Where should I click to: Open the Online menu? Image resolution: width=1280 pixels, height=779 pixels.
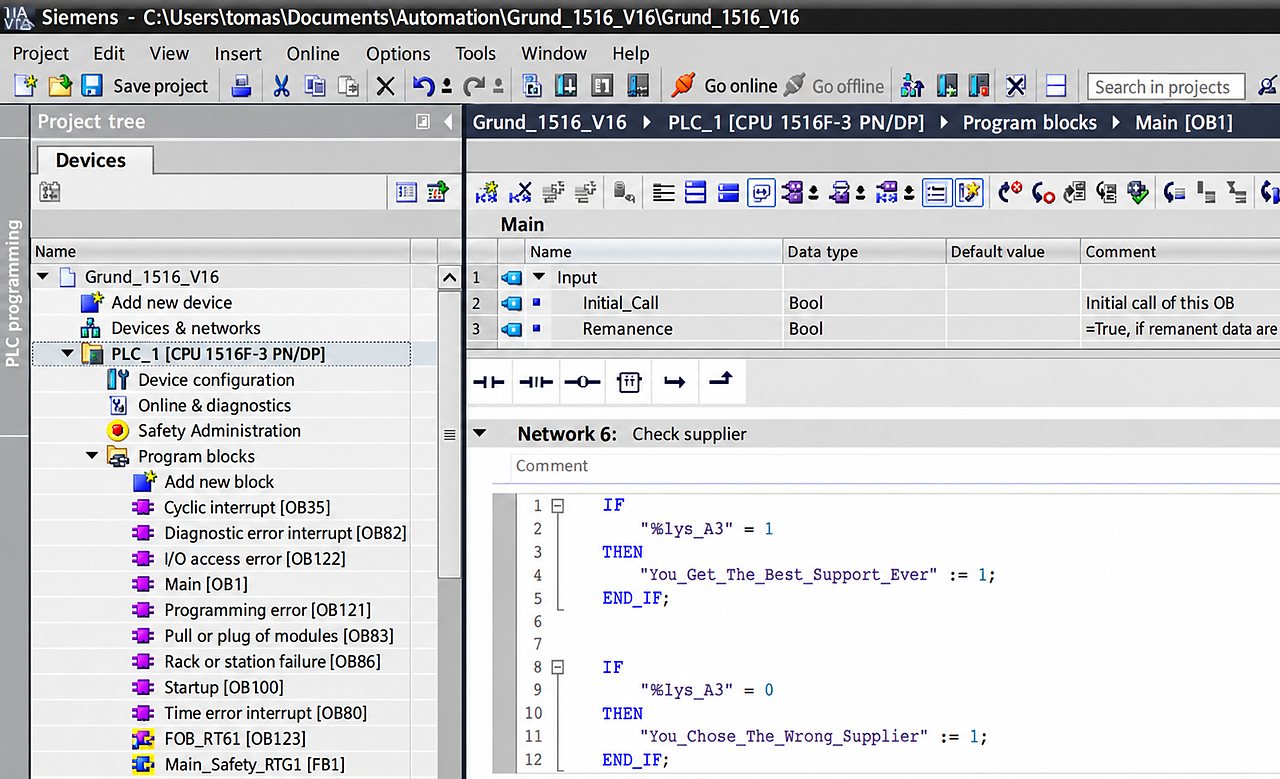coord(313,53)
